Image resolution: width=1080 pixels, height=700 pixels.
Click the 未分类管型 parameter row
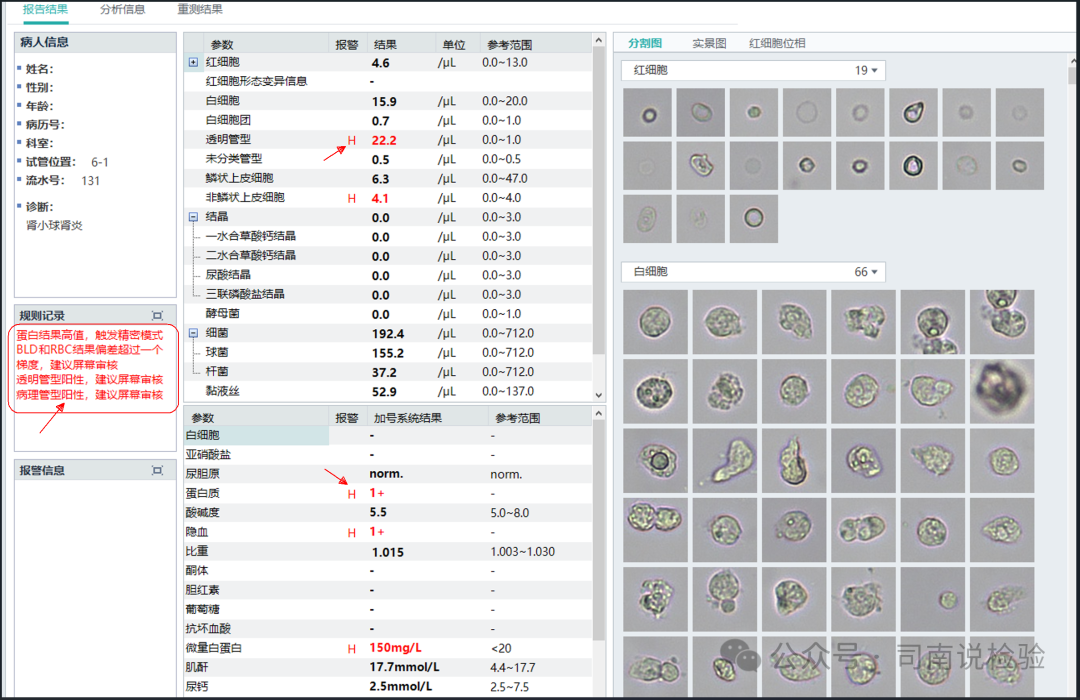point(387,159)
